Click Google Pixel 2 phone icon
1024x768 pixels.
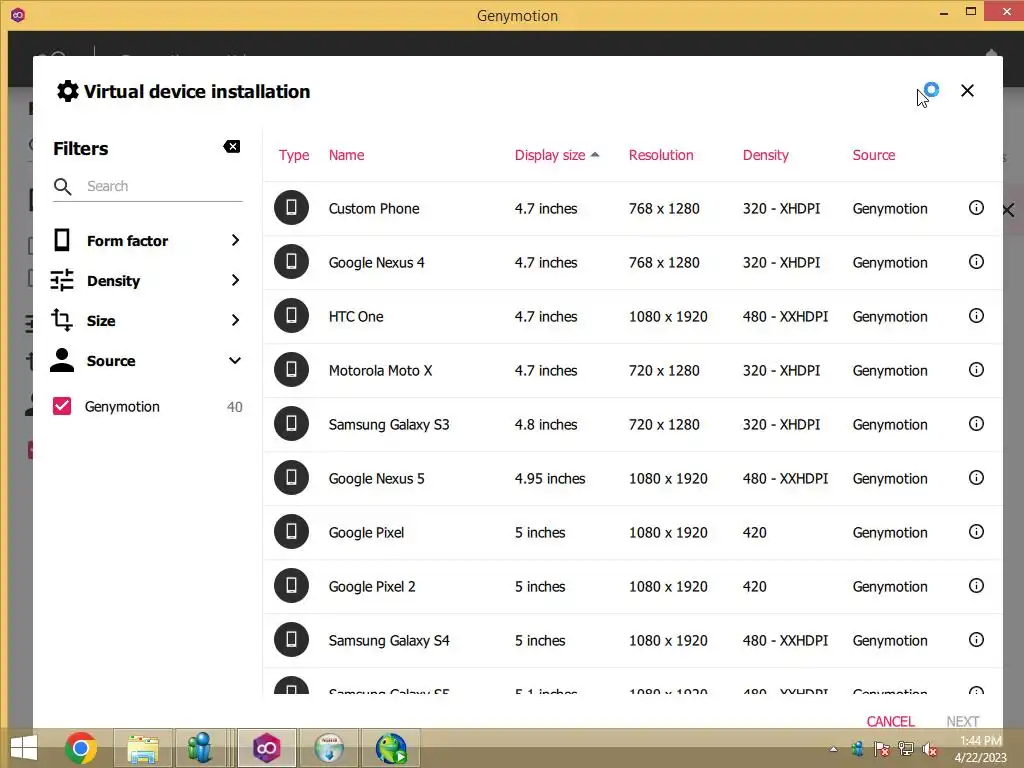pyautogui.click(x=291, y=586)
